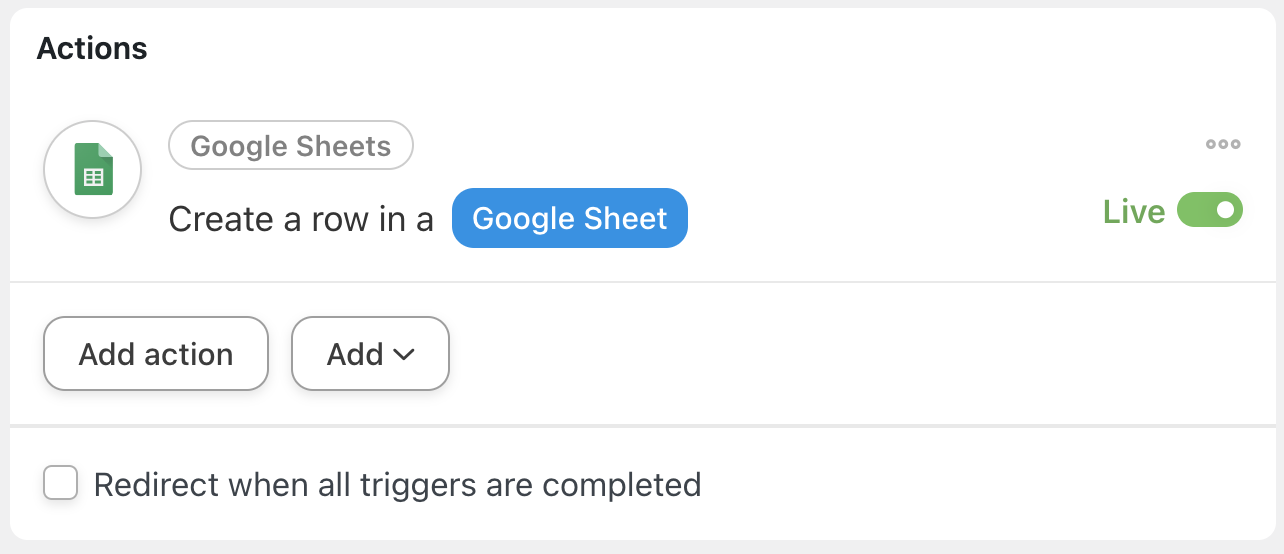Screen dimensions: 1284x554
Task: Click the blue Google Sheet pill button
Action: coord(569,218)
